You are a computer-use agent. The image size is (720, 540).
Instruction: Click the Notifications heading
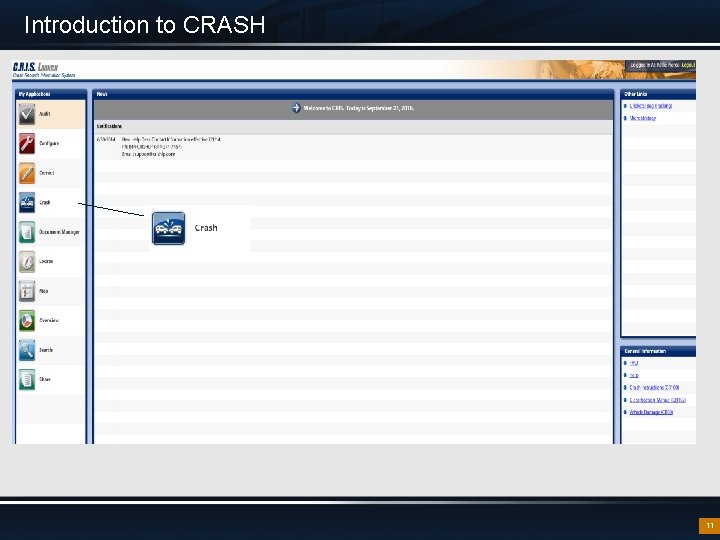[109, 126]
